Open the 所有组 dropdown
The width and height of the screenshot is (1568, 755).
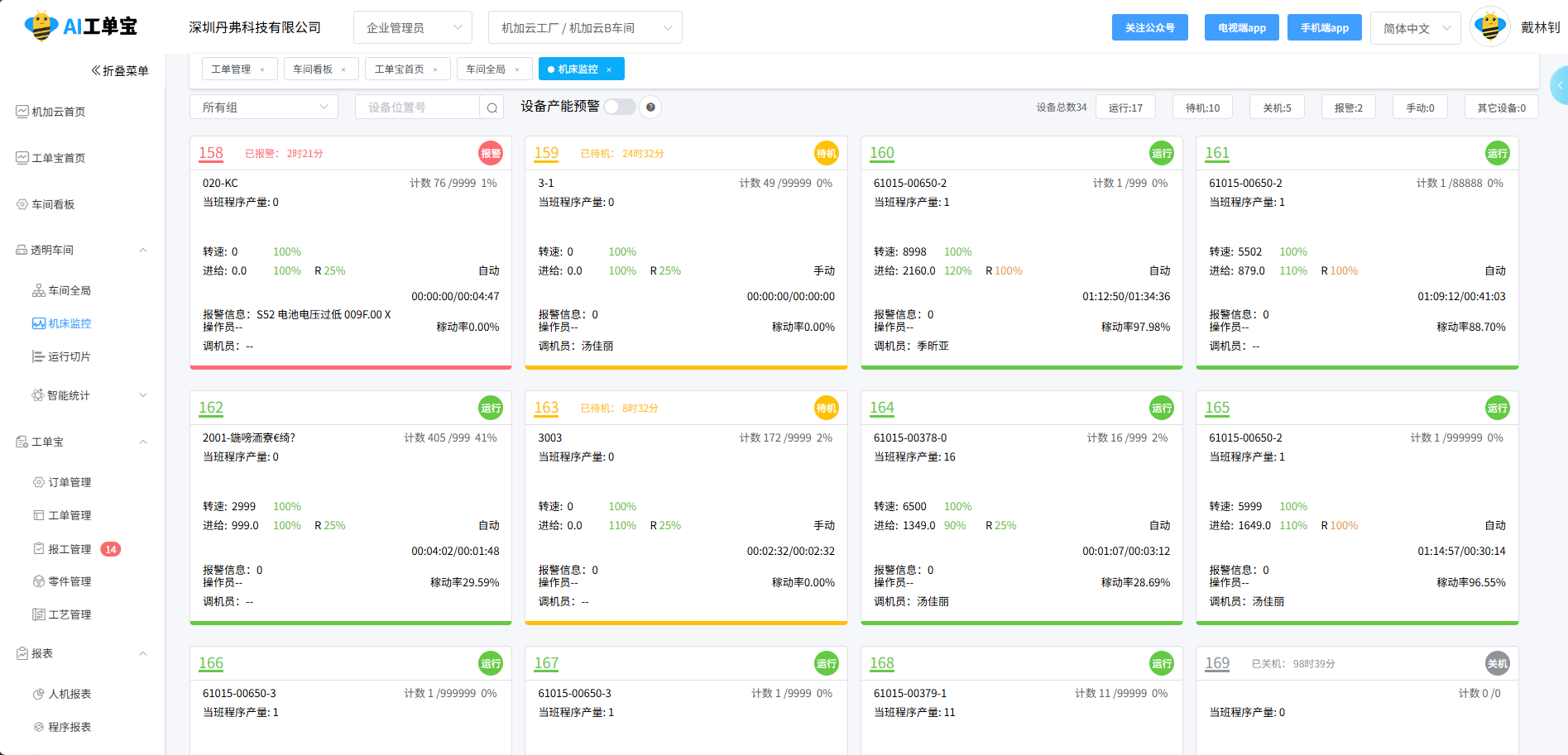pyautogui.click(x=263, y=107)
